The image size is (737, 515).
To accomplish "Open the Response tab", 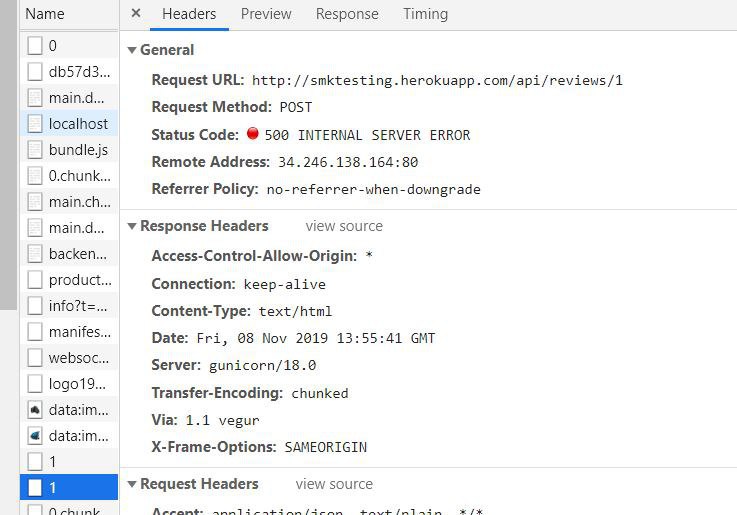I will point(347,14).
